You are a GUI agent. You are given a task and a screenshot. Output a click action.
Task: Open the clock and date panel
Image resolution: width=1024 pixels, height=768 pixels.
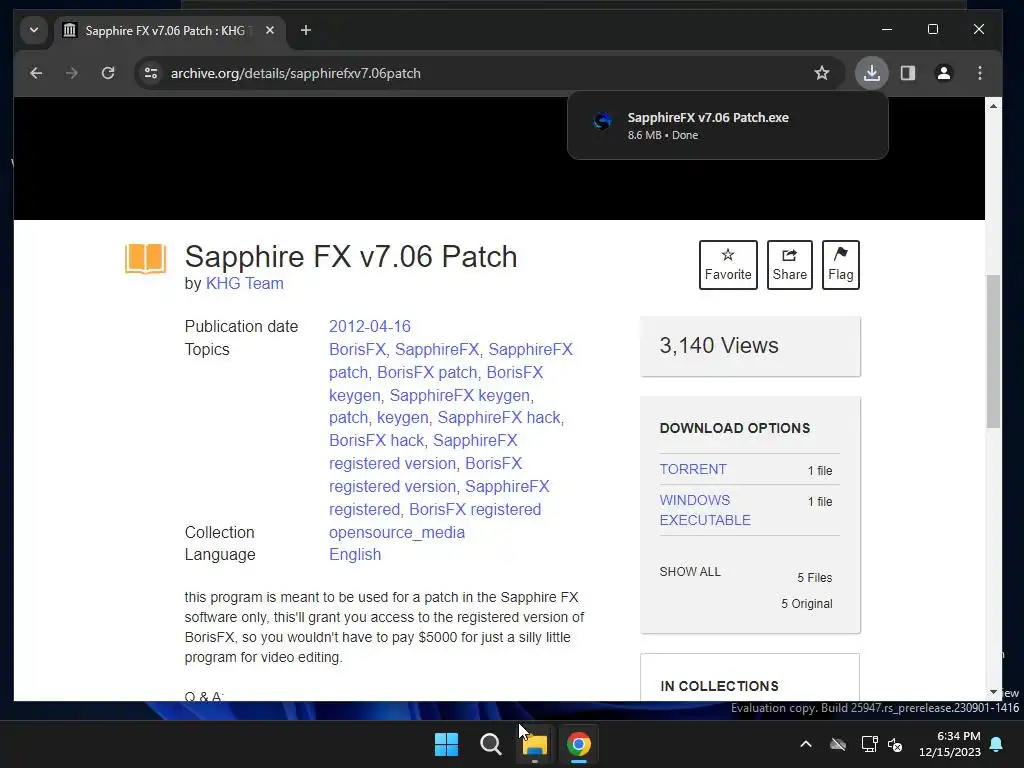[950, 744]
